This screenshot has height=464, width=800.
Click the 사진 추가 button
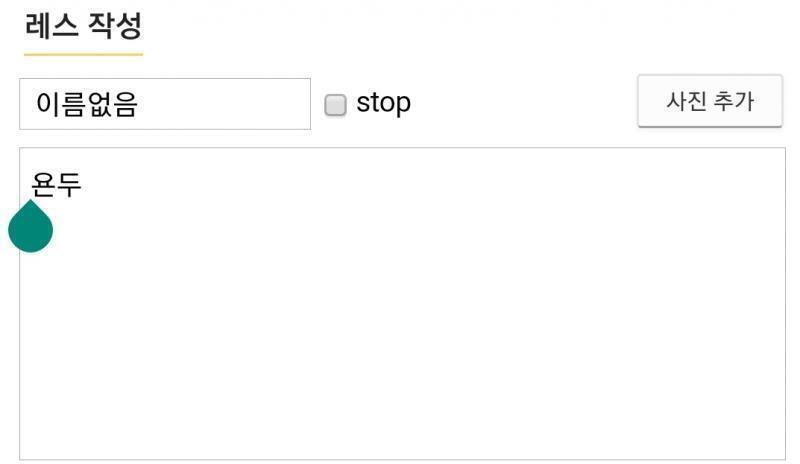pyautogui.click(x=710, y=101)
